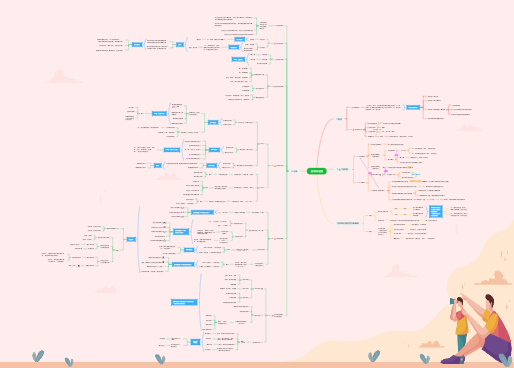Image resolution: width=514 pixels, height=368 pixels.
Task: Click the seated man illustration
Action: [481, 328]
